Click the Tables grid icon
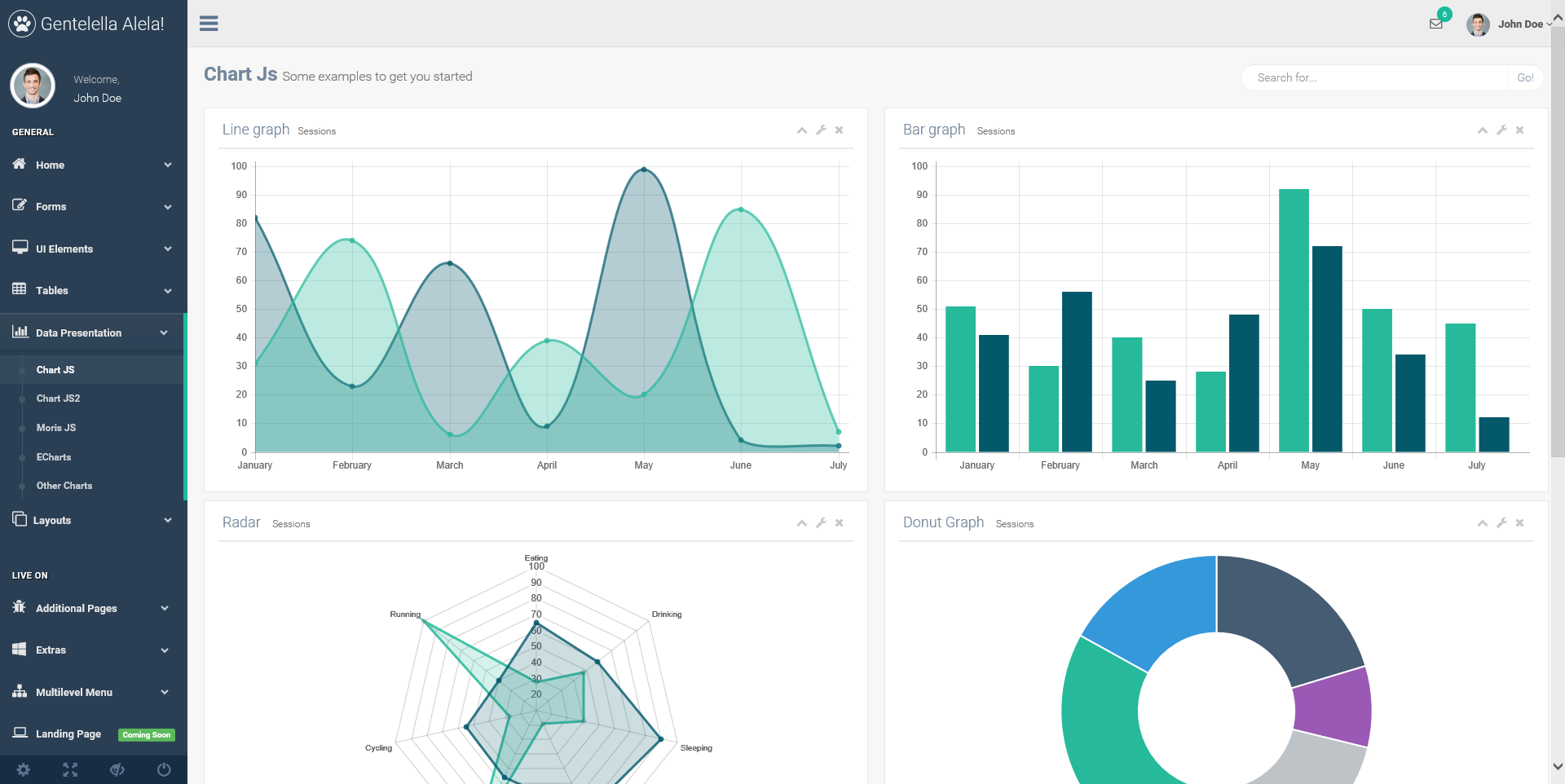The image size is (1565, 784). [x=20, y=289]
